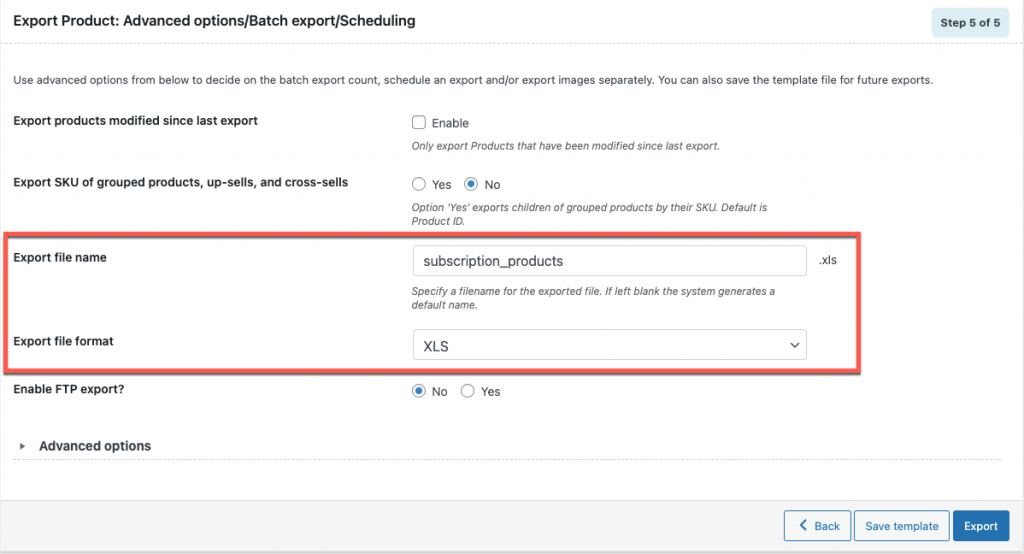
Task: Click the 'Specify a filename for the exported file' hint
Action: coord(593,298)
